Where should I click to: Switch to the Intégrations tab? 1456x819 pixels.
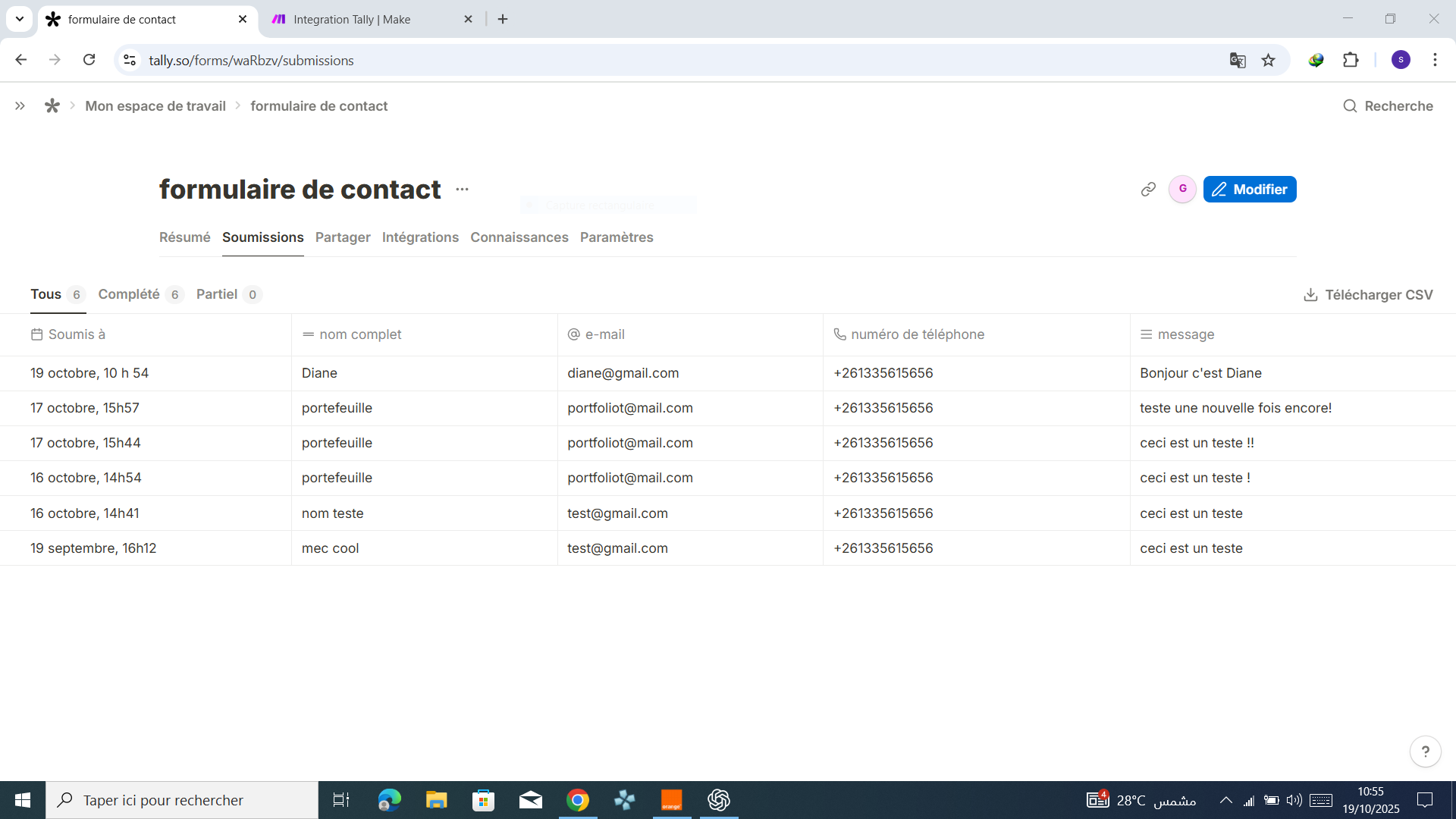point(420,237)
